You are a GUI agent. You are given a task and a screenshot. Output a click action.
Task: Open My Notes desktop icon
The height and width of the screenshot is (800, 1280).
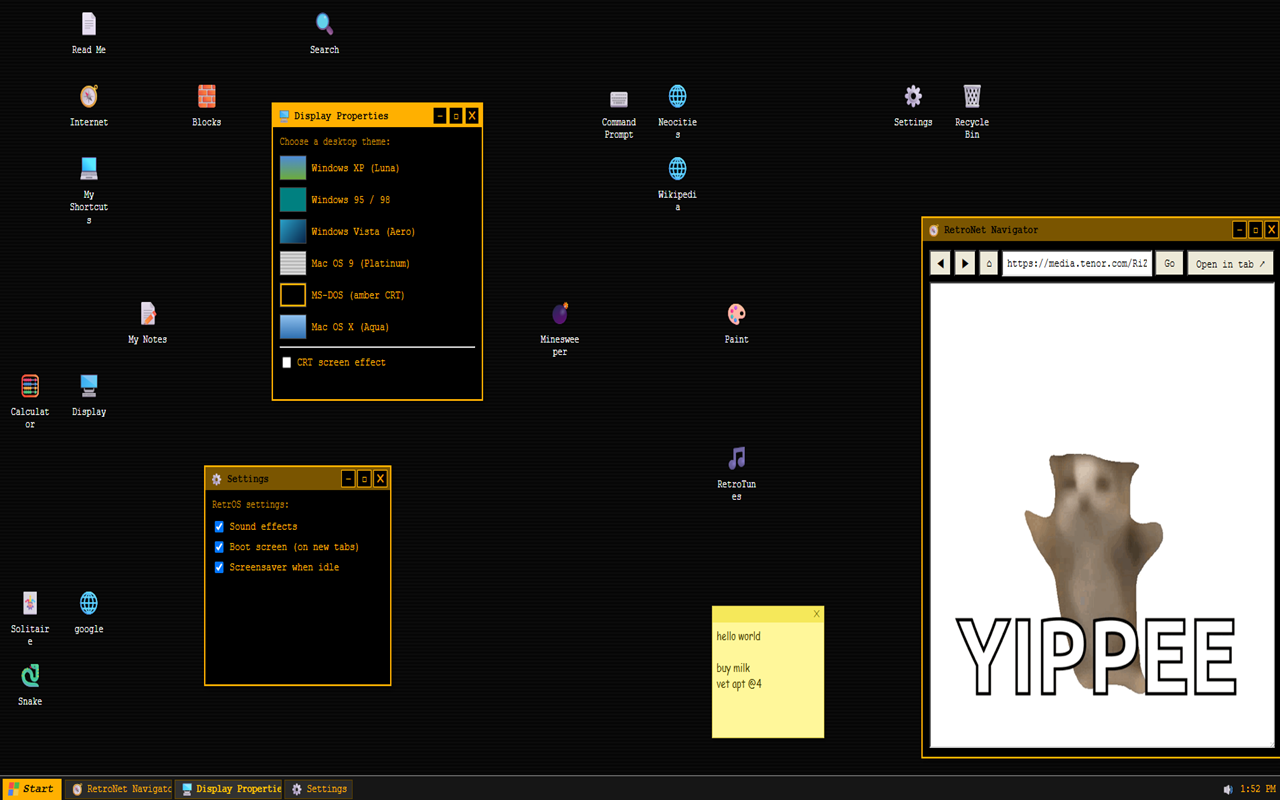[x=148, y=323]
